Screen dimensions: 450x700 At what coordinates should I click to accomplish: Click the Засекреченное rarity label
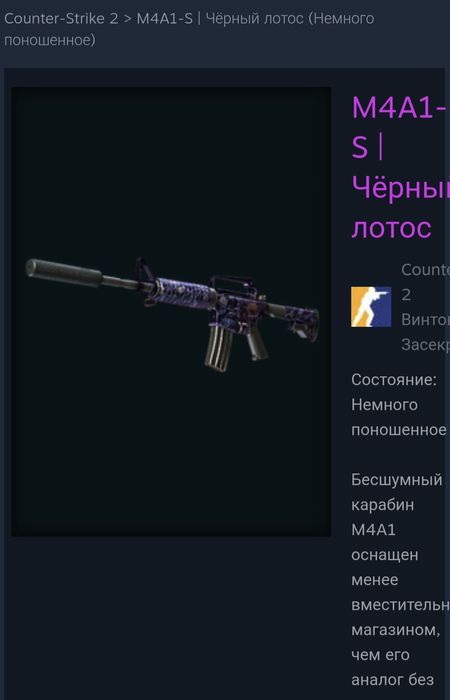[x=425, y=345]
